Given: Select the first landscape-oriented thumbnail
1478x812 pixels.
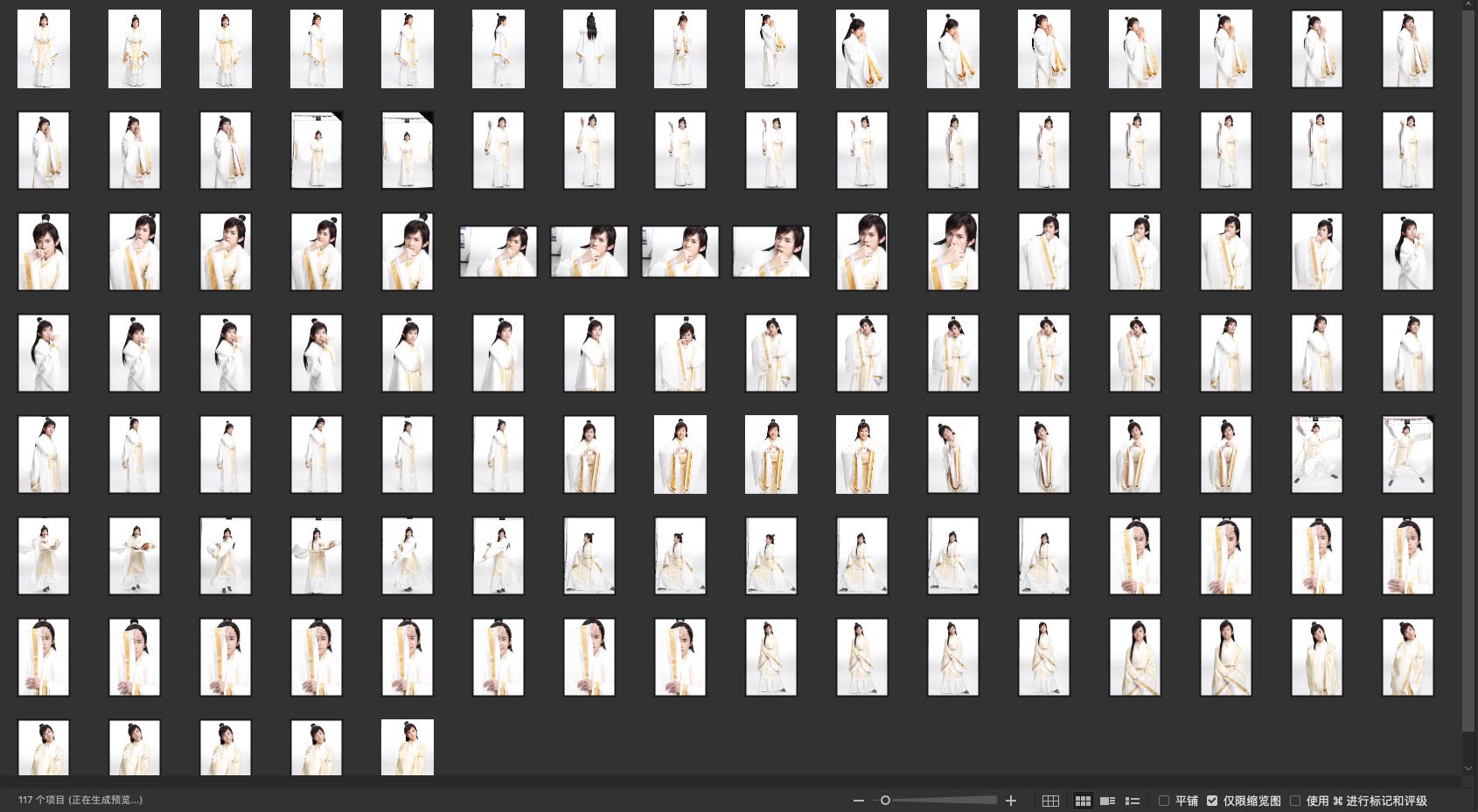Looking at the screenshot, I should pos(498,252).
